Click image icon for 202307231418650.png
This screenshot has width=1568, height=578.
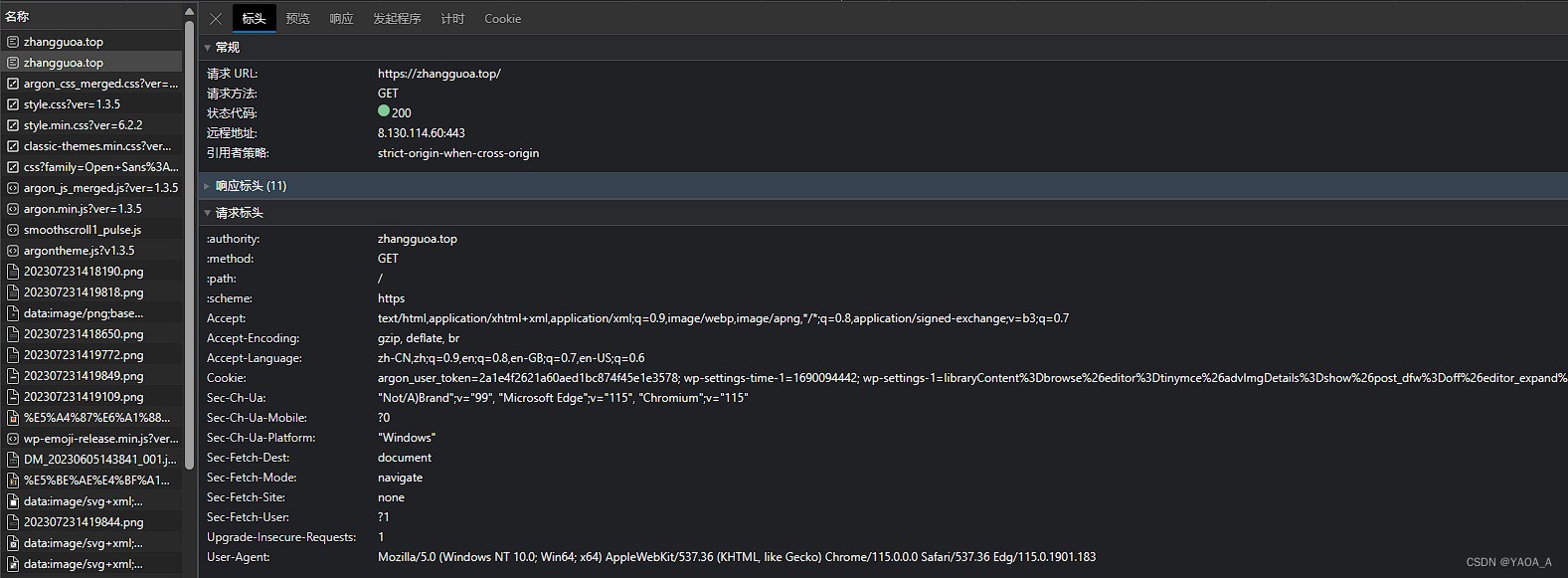point(13,334)
